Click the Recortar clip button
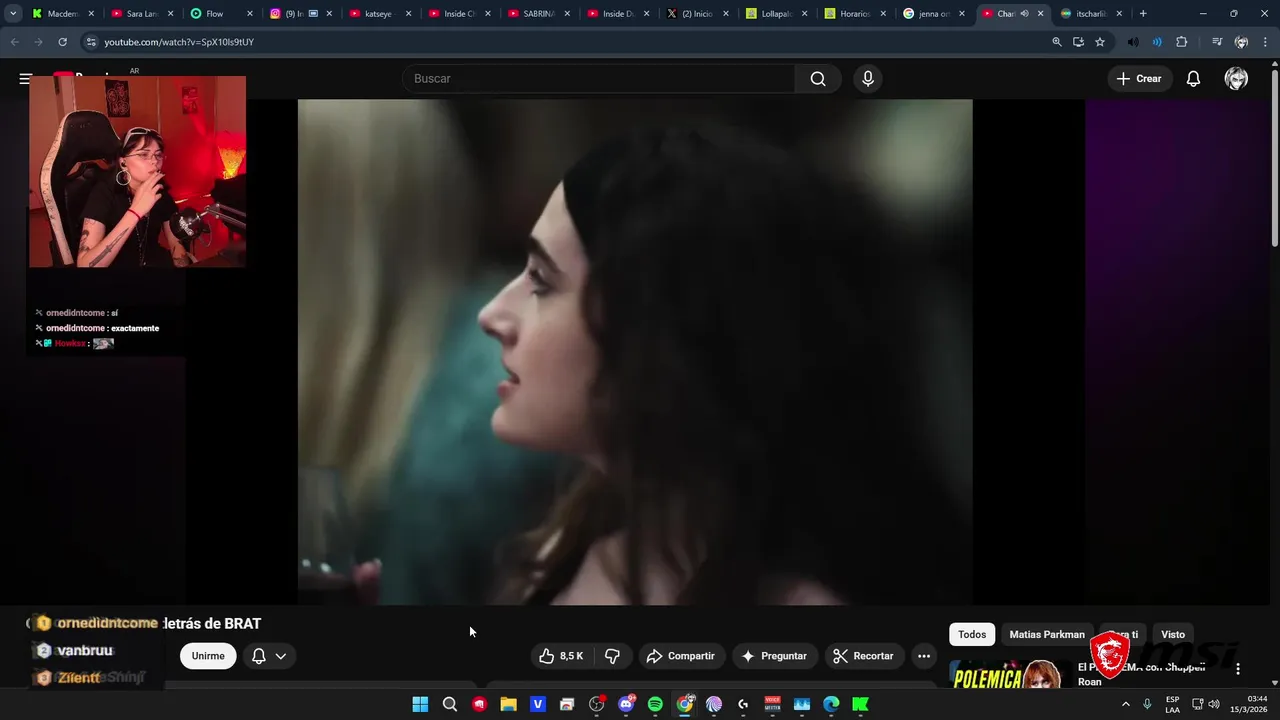The height and width of the screenshot is (720, 1280). click(x=863, y=656)
